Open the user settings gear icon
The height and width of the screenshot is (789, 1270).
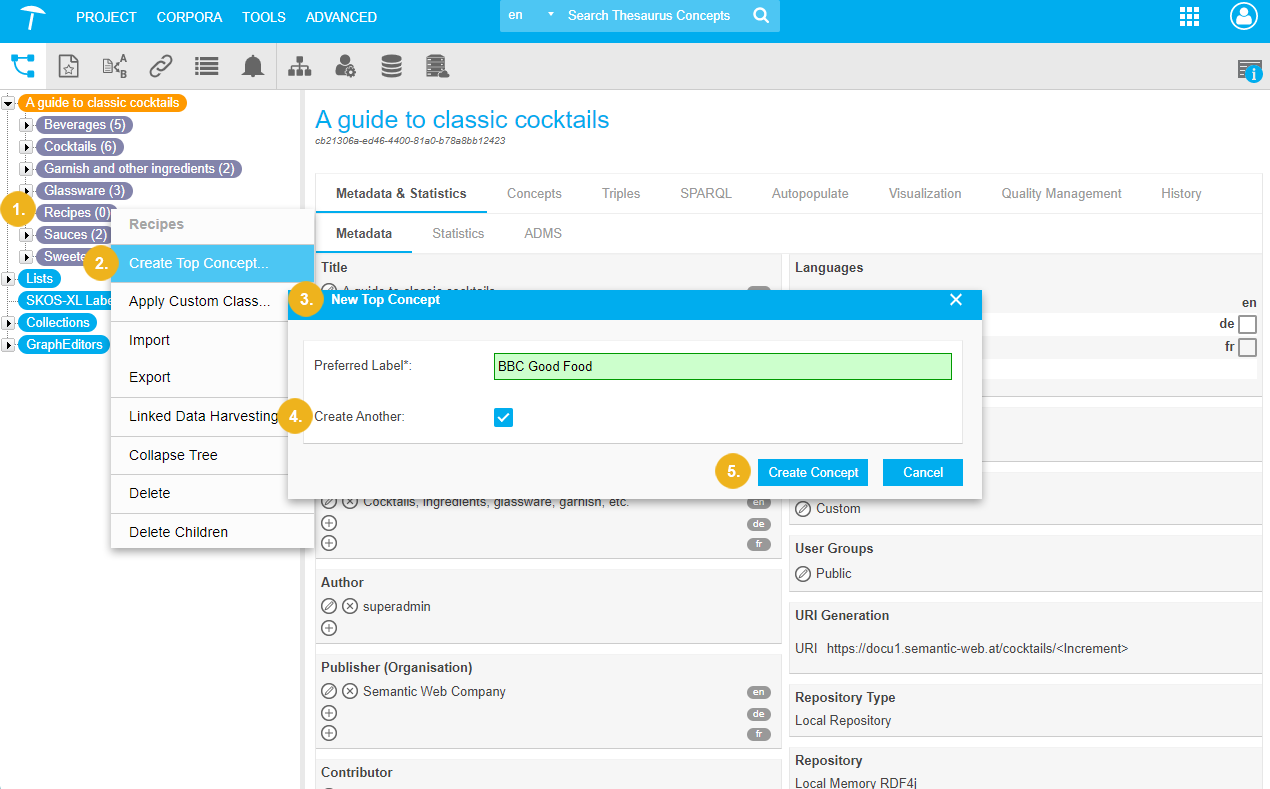[345, 66]
